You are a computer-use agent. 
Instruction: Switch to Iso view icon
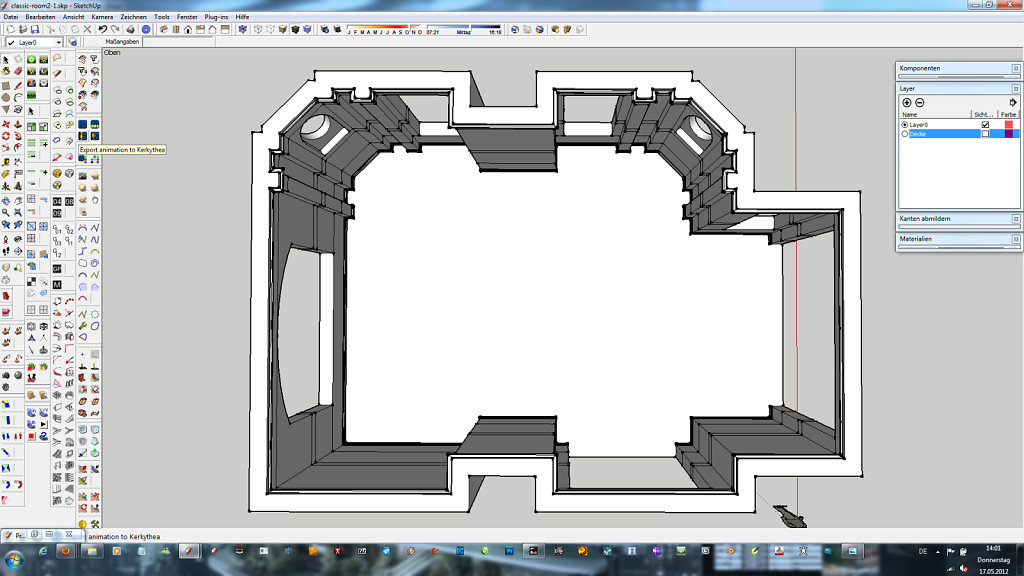tap(163, 29)
